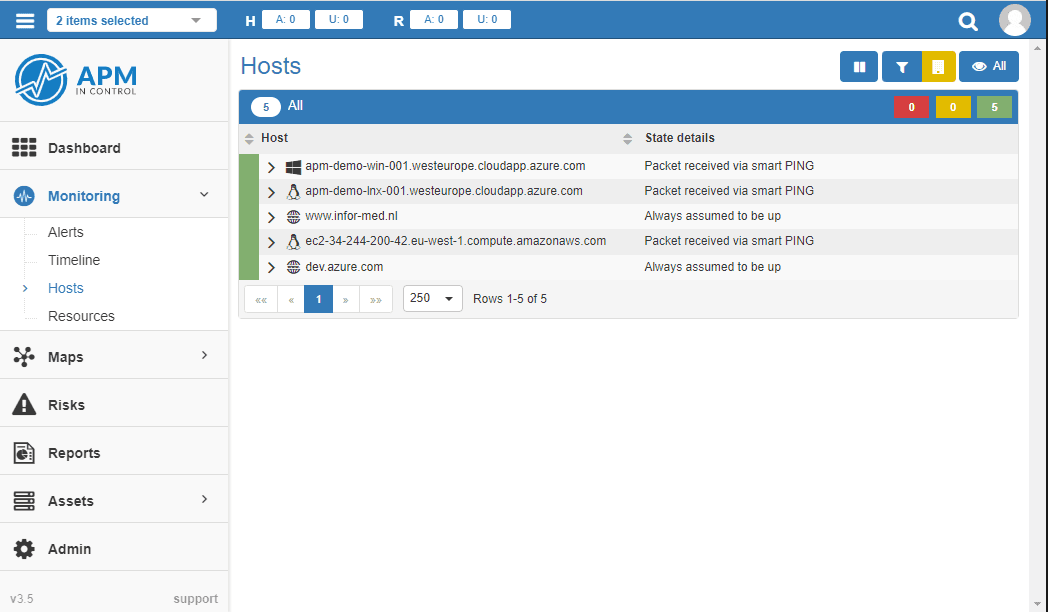The image size is (1048, 612).
Task: Open the 250 rows-per-page dropdown
Action: (432, 298)
